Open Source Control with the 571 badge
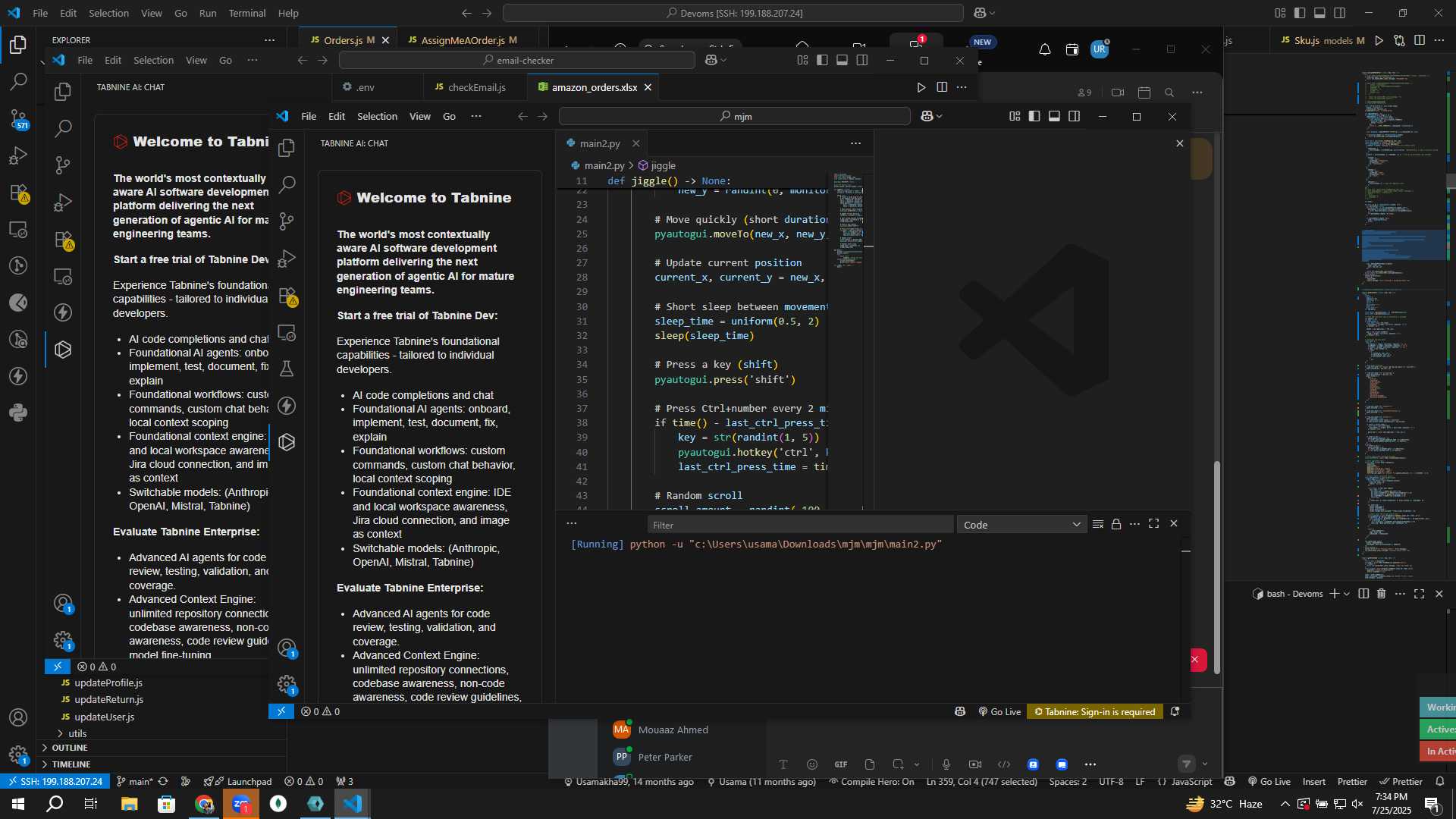The image size is (1456, 819). coord(18,118)
